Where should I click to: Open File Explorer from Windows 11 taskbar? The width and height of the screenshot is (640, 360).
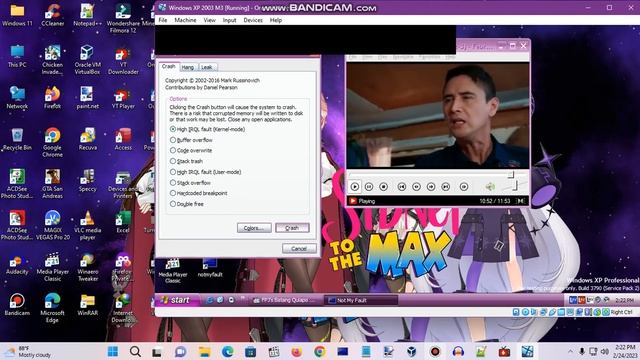tap(204, 351)
